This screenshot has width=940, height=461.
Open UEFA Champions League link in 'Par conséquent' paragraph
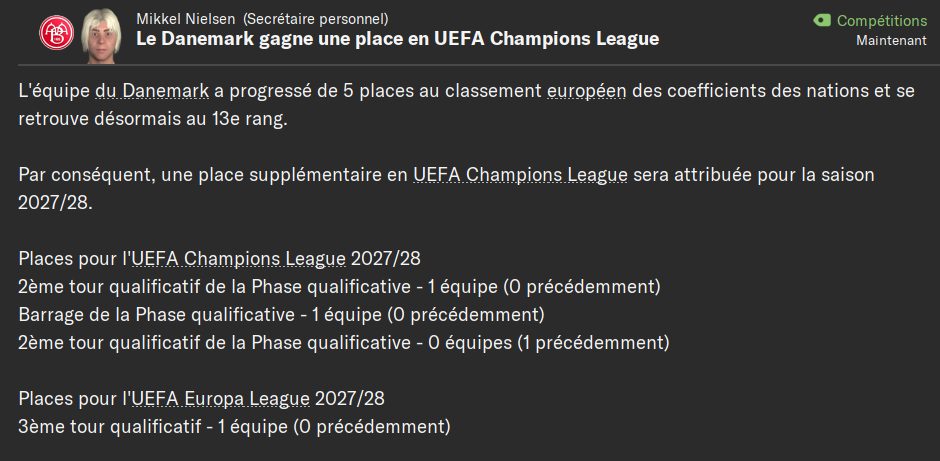tap(520, 175)
